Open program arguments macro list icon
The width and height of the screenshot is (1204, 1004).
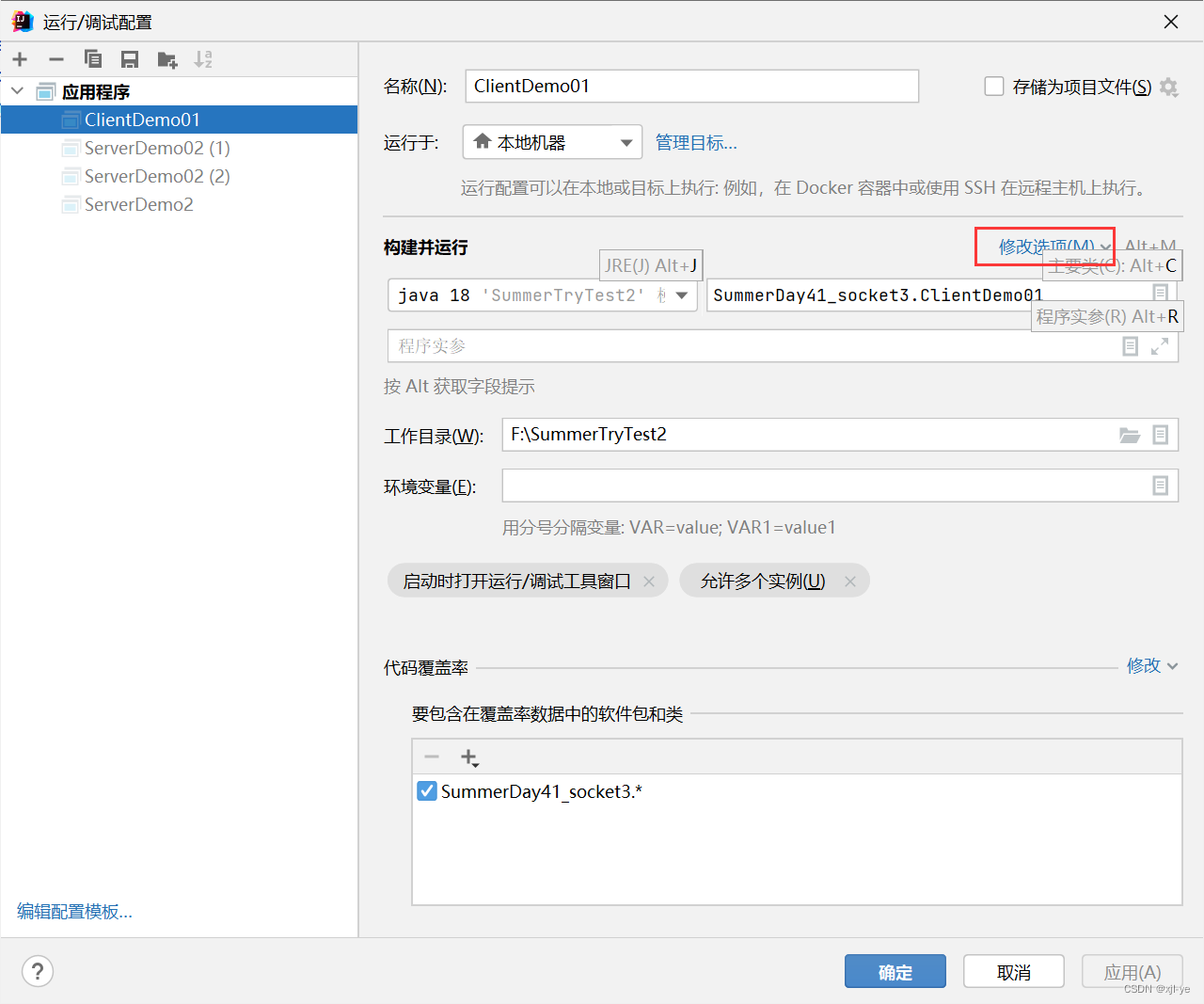(x=1131, y=346)
